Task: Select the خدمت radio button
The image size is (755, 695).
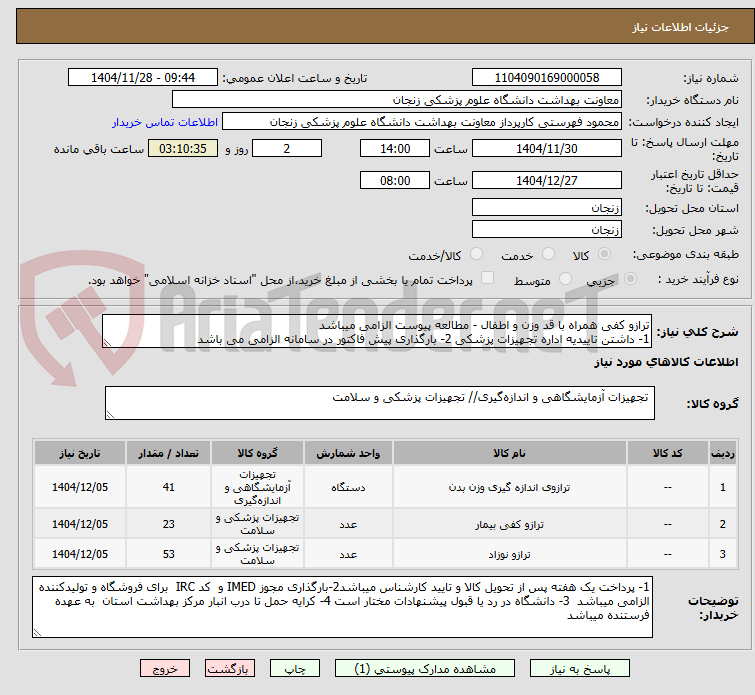Action: (x=548, y=254)
